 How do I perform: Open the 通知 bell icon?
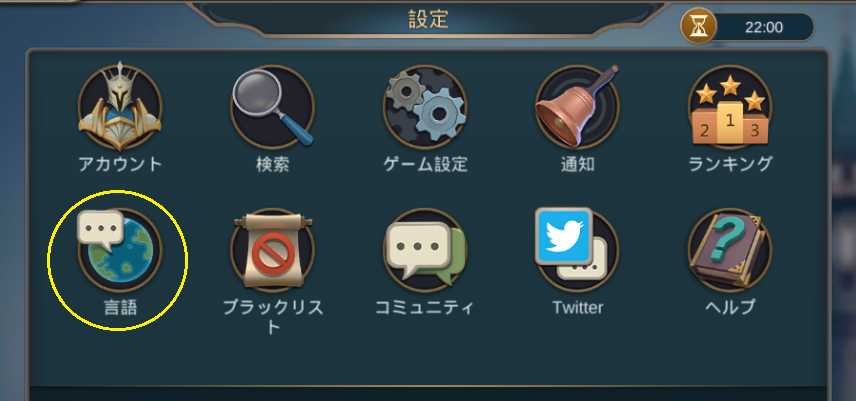pos(578,107)
